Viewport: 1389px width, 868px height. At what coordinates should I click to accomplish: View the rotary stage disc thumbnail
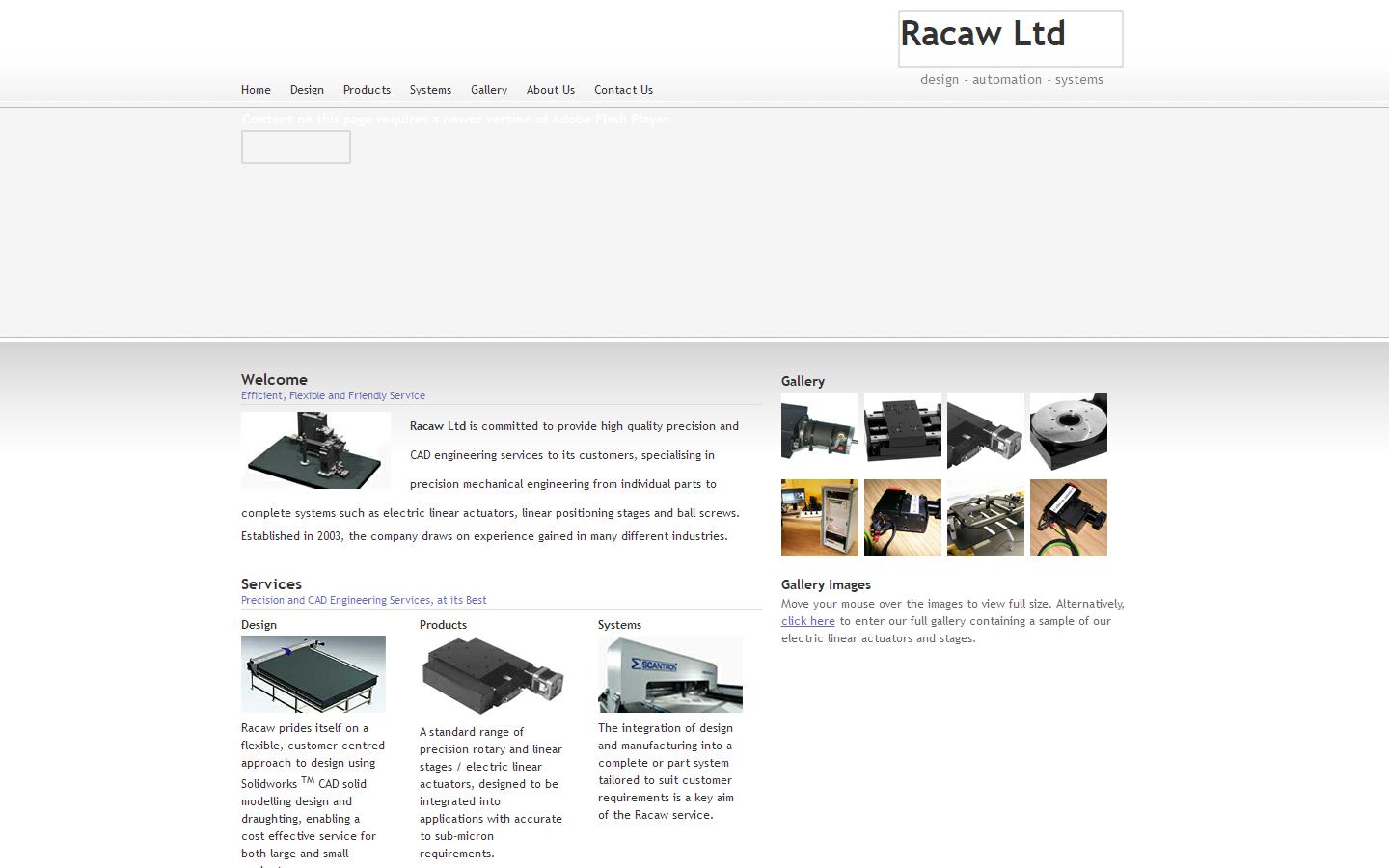1069,431
